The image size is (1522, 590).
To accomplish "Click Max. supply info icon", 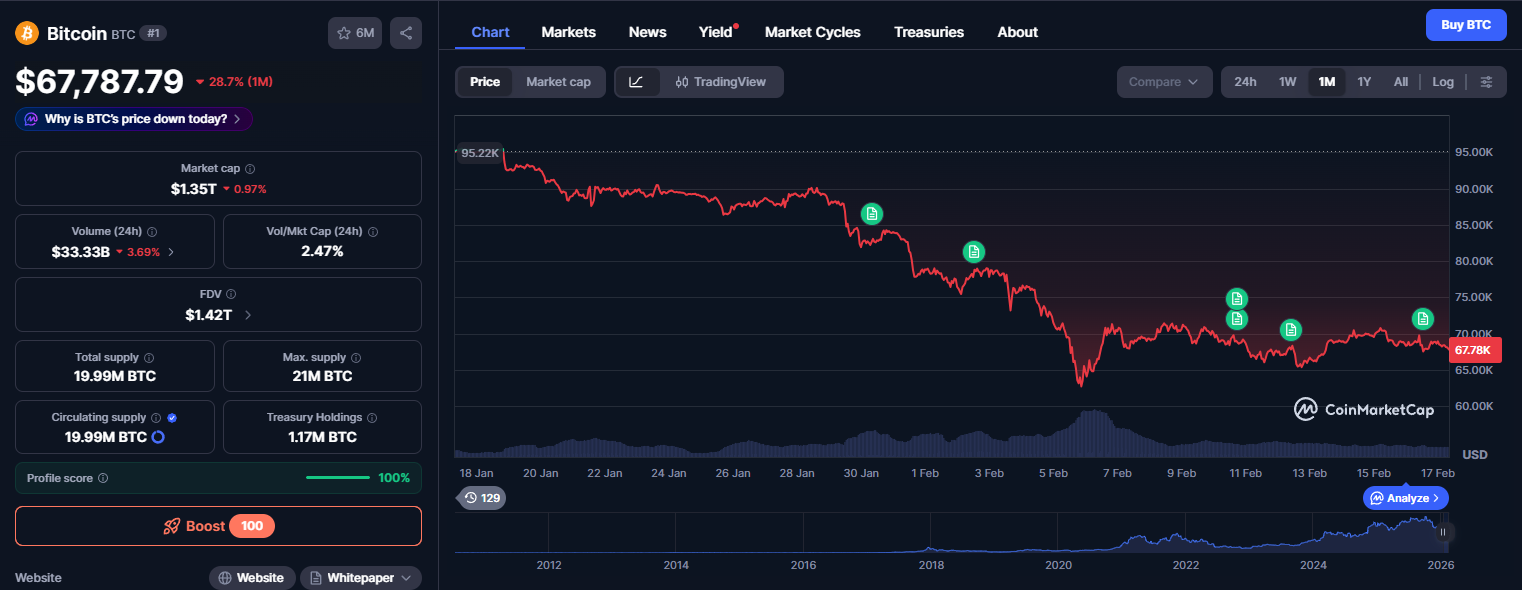I will 356,357.
